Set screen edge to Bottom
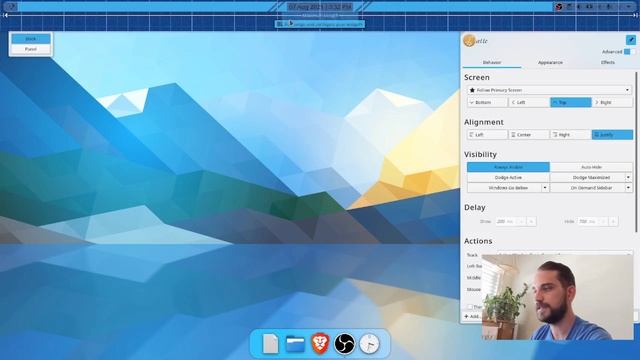Viewport: 640px width, 360px height. 488,102
